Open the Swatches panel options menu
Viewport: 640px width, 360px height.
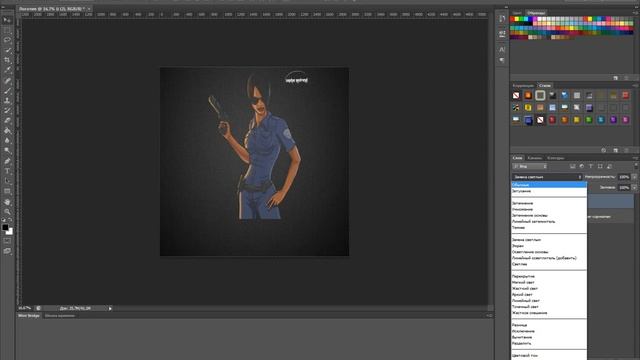635,13
